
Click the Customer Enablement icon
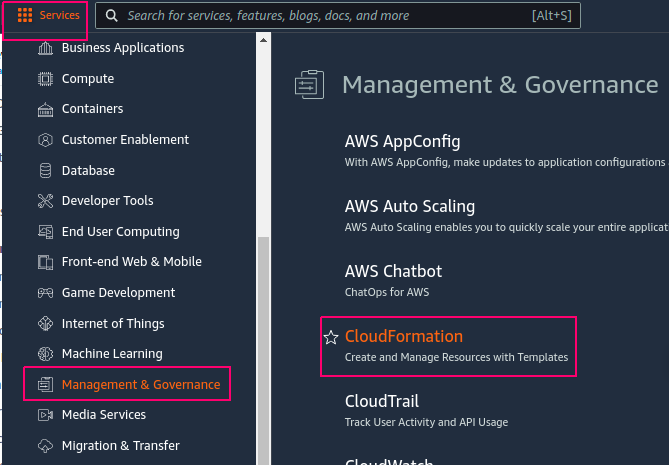point(45,140)
